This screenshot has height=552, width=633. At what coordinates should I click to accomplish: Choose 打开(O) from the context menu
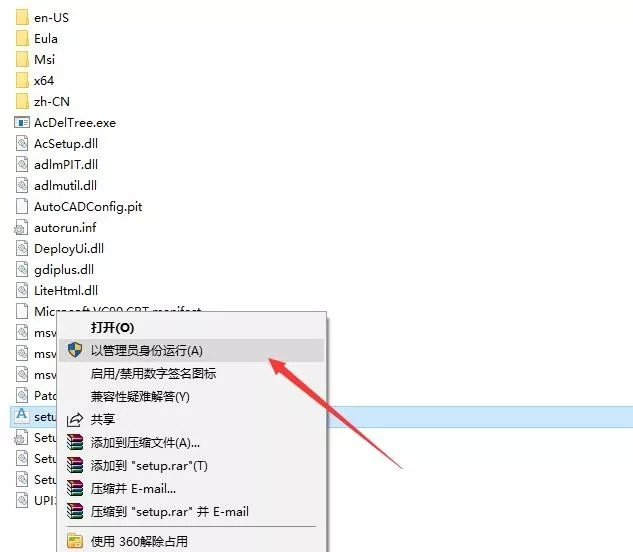tap(112, 327)
